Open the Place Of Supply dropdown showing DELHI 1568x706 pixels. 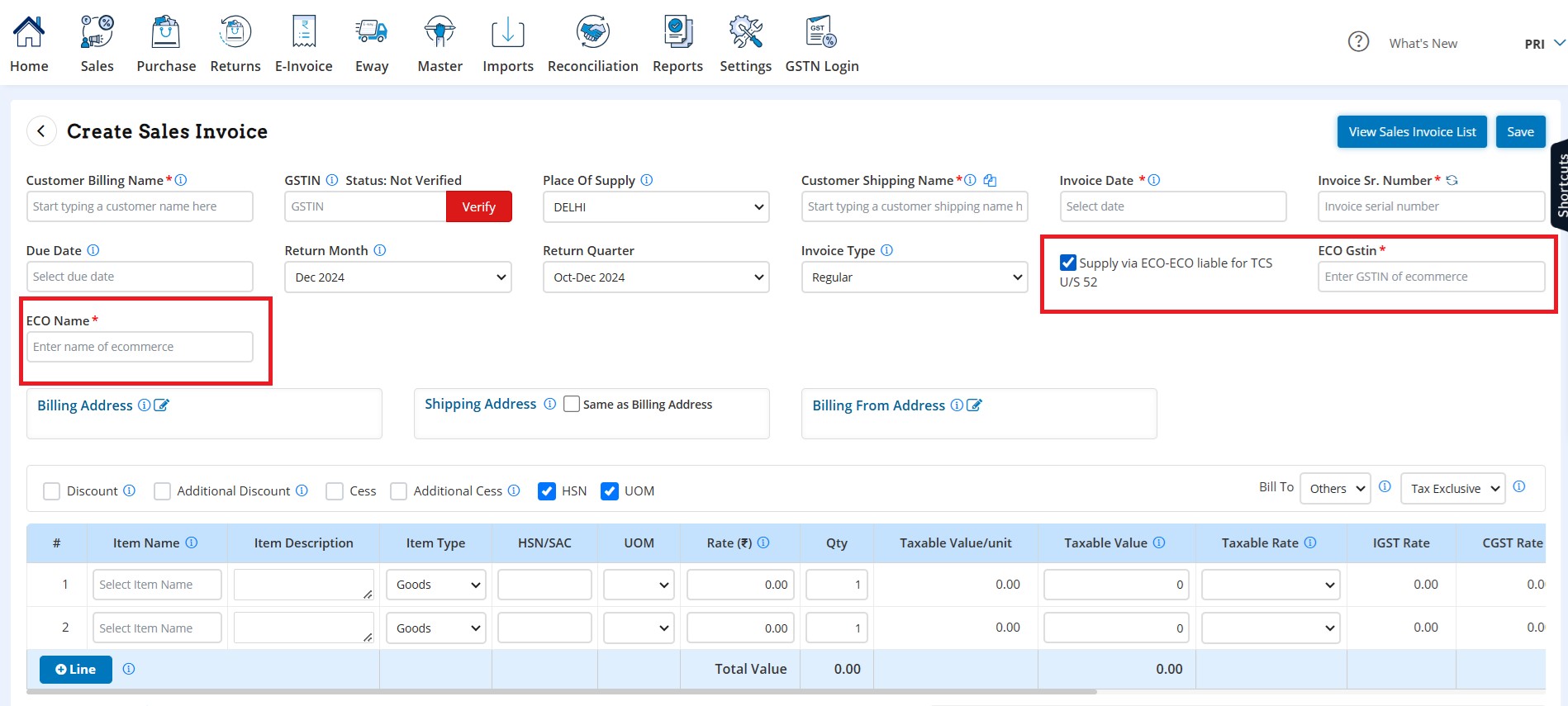[656, 206]
